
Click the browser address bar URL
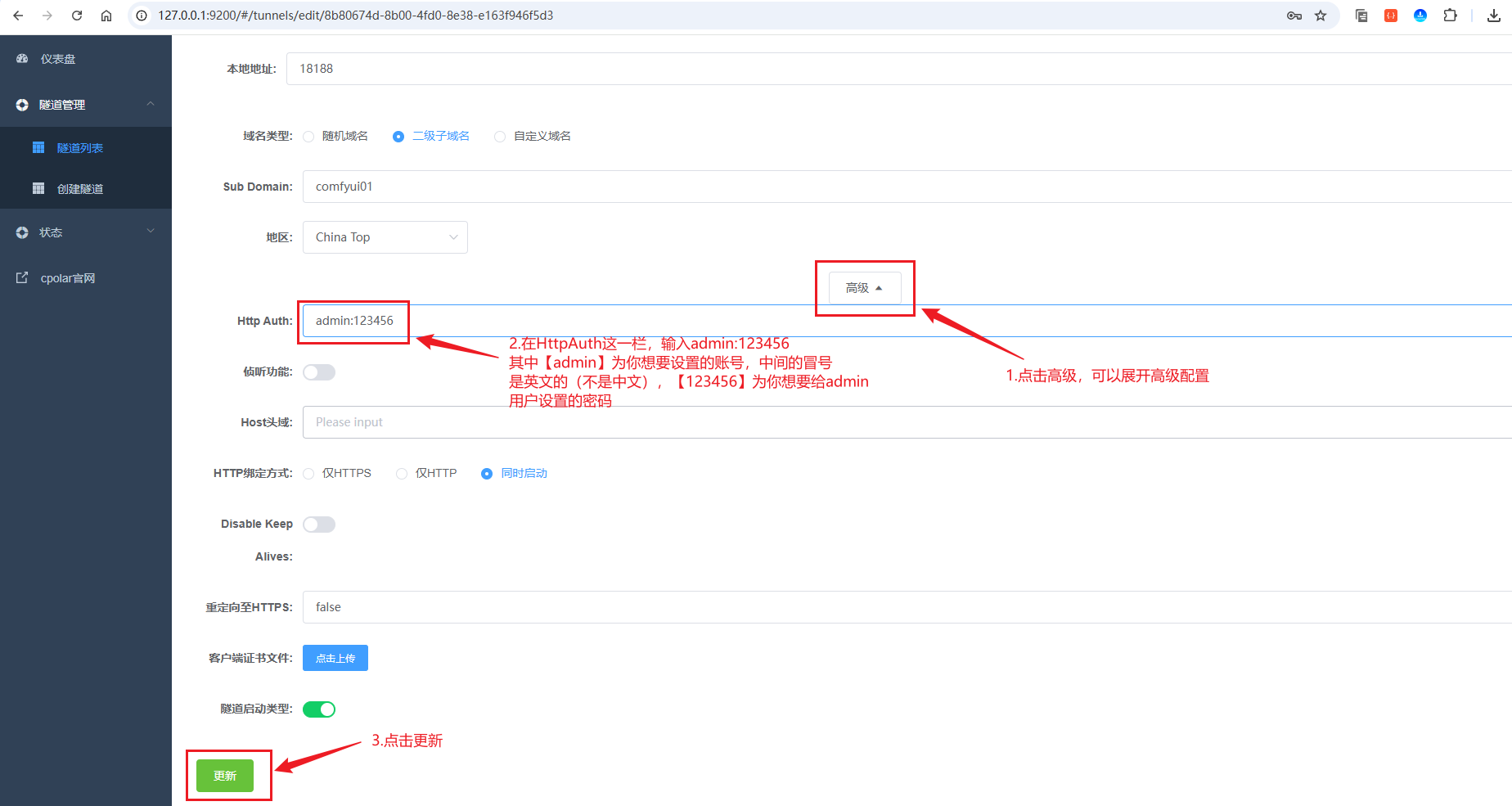[x=356, y=16]
